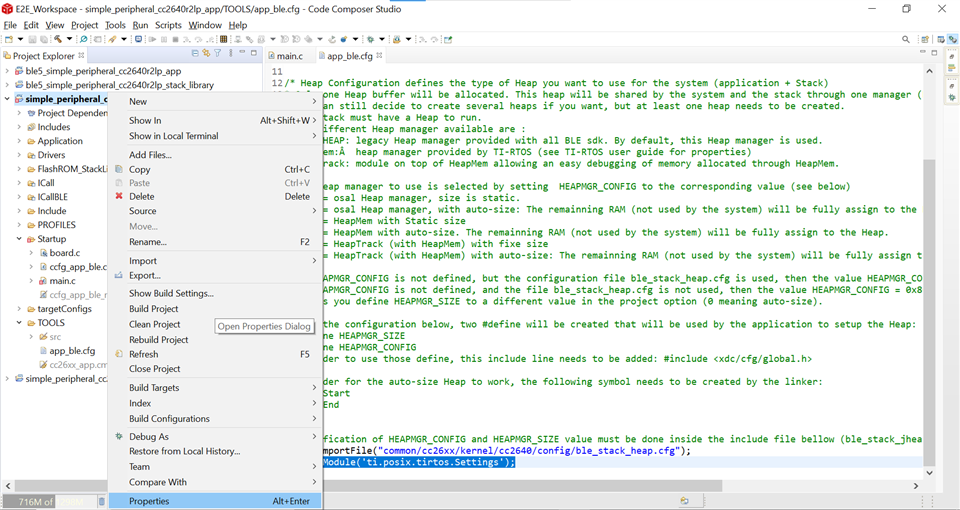Click Delete in the context menu
Image resolution: width=960 pixels, height=510 pixels.
coord(215,197)
